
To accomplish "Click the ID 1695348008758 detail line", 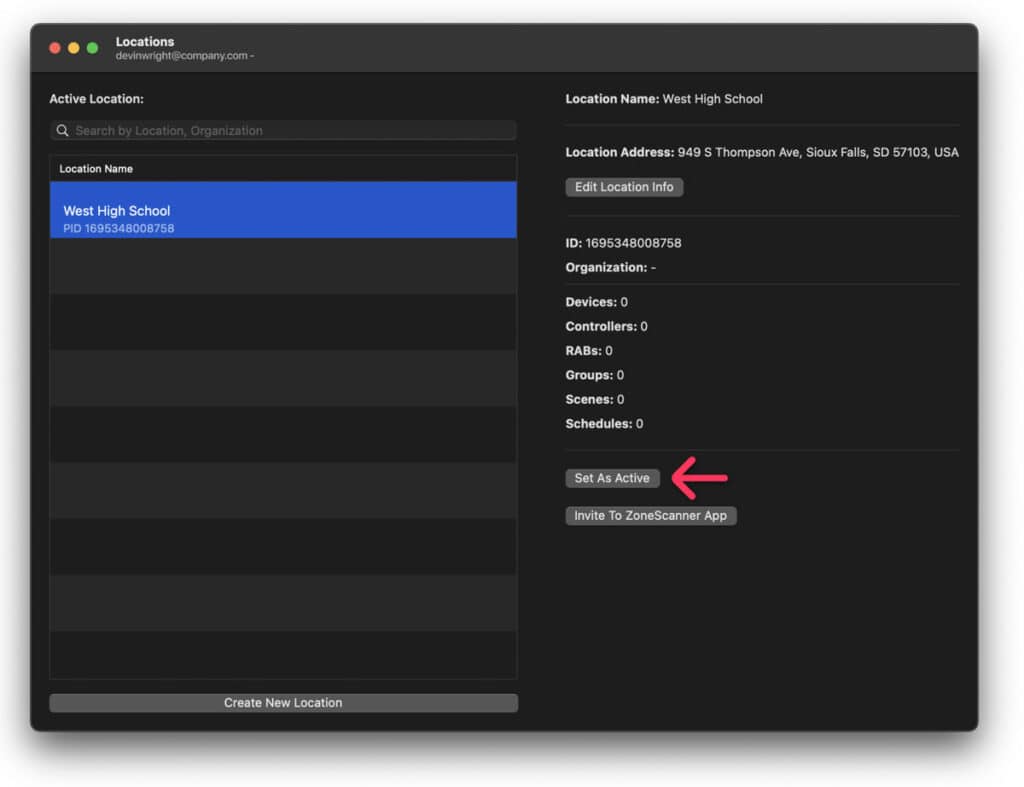I will tap(623, 243).
